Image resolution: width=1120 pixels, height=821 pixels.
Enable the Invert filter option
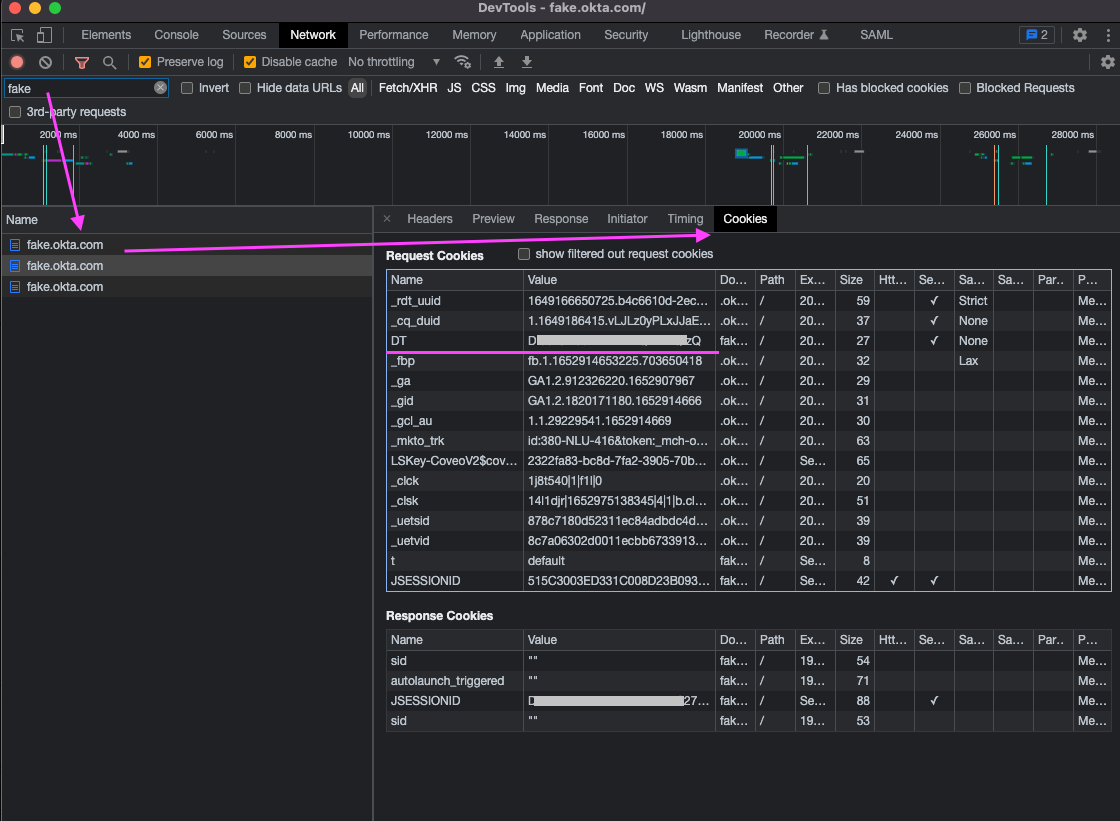click(x=187, y=88)
